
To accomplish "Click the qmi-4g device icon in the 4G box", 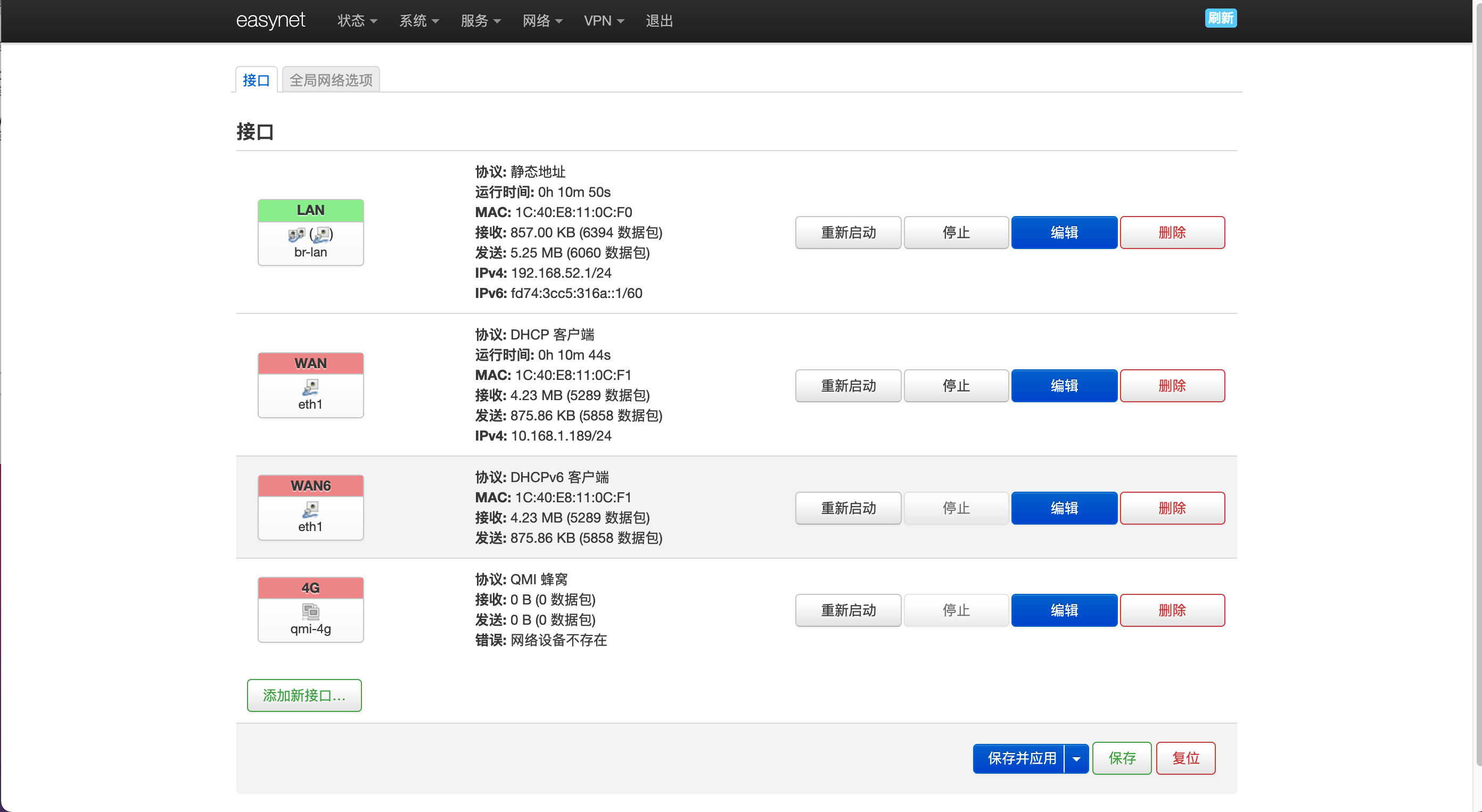I will pyautogui.click(x=311, y=611).
